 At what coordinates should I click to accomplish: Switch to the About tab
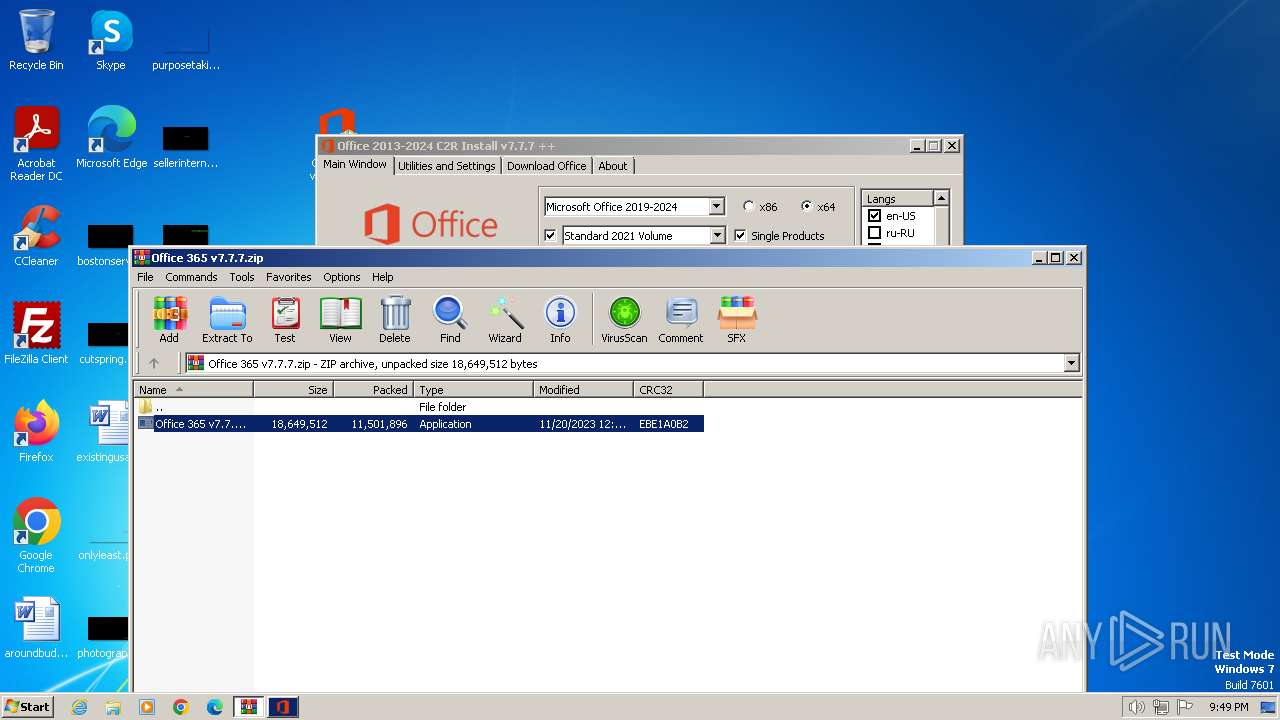[x=613, y=166]
